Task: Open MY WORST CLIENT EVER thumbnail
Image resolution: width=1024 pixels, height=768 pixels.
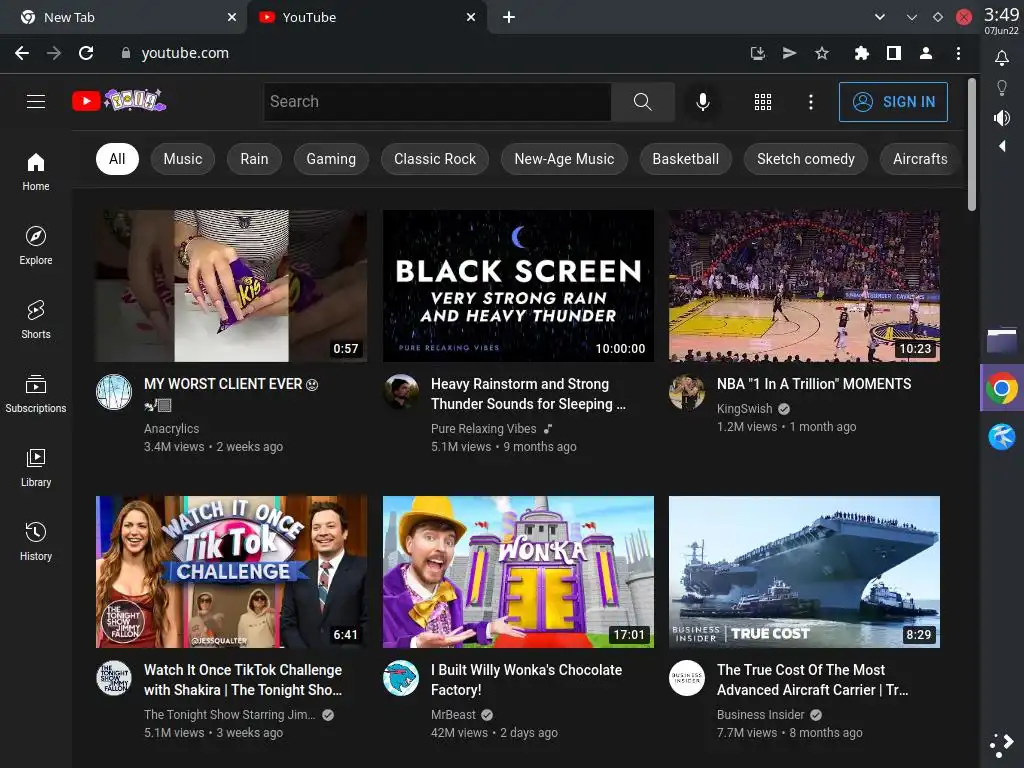Action: pos(231,285)
